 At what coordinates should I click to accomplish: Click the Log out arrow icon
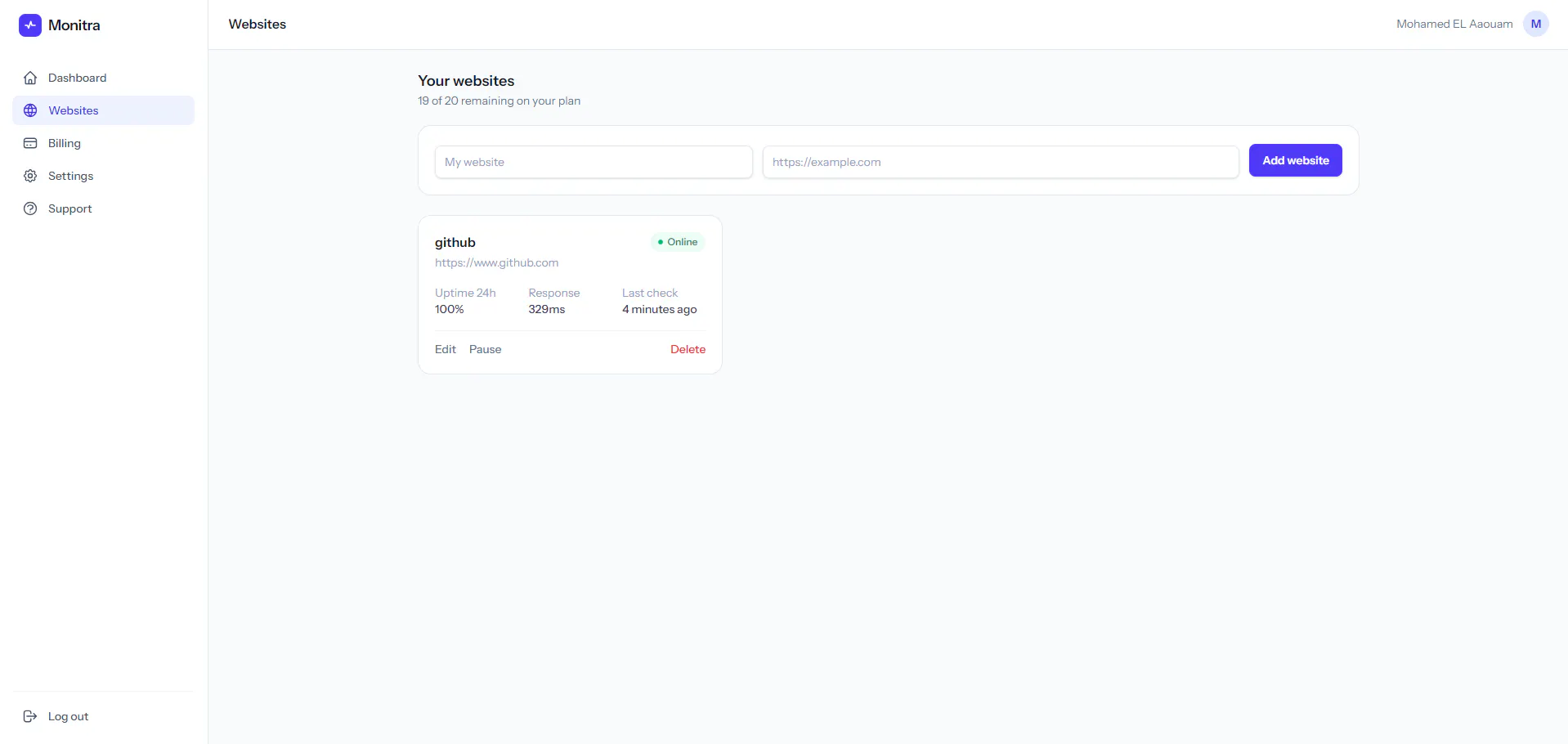pos(30,716)
